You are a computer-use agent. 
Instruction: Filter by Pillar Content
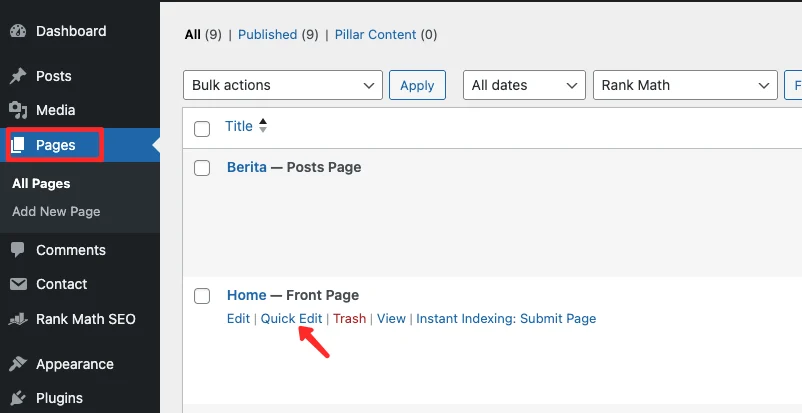pyautogui.click(x=376, y=35)
